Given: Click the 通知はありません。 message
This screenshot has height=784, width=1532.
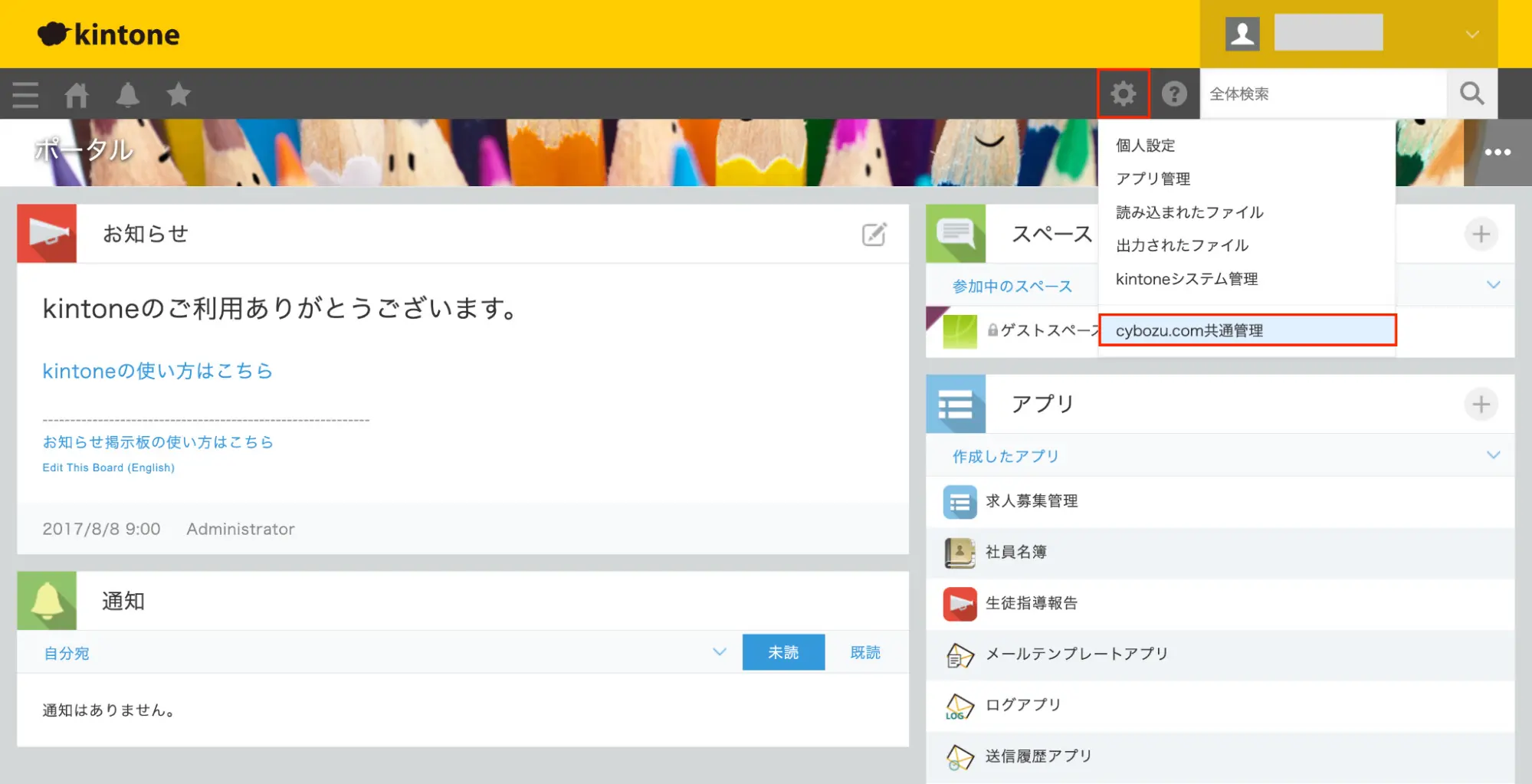Looking at the screenshot, I should coord(109,710).
